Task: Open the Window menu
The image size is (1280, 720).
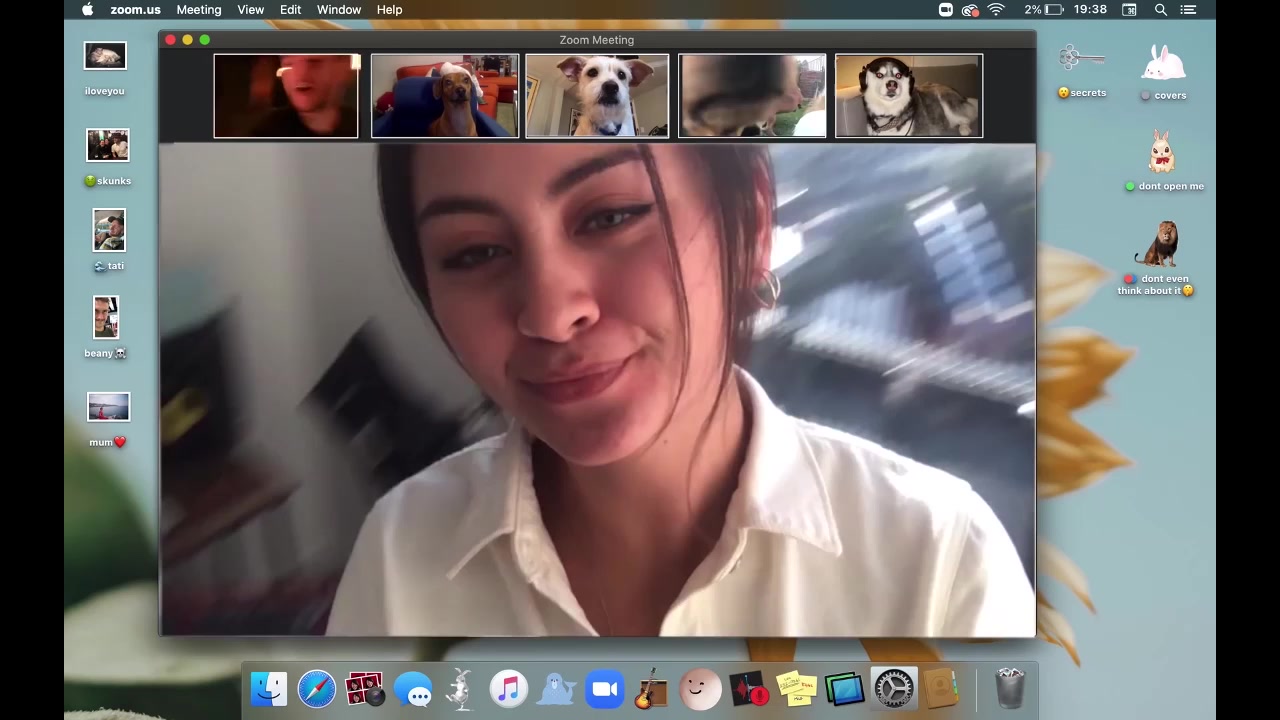Action: click(339, 10)
